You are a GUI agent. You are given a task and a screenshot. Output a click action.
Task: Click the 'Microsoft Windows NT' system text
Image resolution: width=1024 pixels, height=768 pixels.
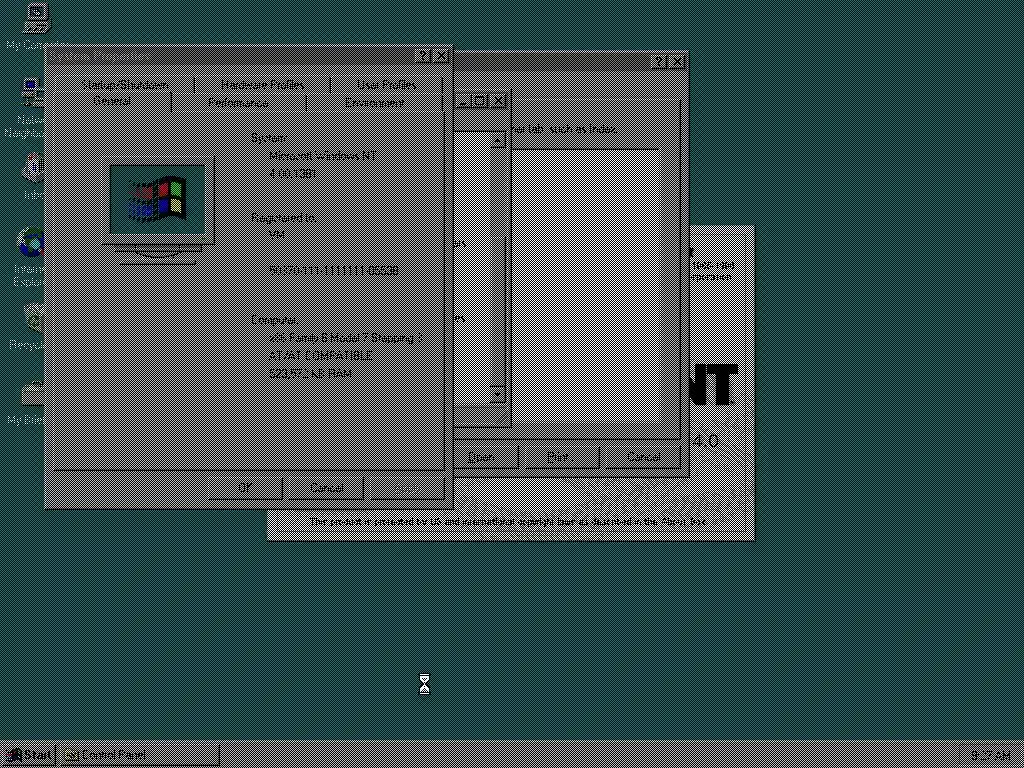[x=323, y=156]
